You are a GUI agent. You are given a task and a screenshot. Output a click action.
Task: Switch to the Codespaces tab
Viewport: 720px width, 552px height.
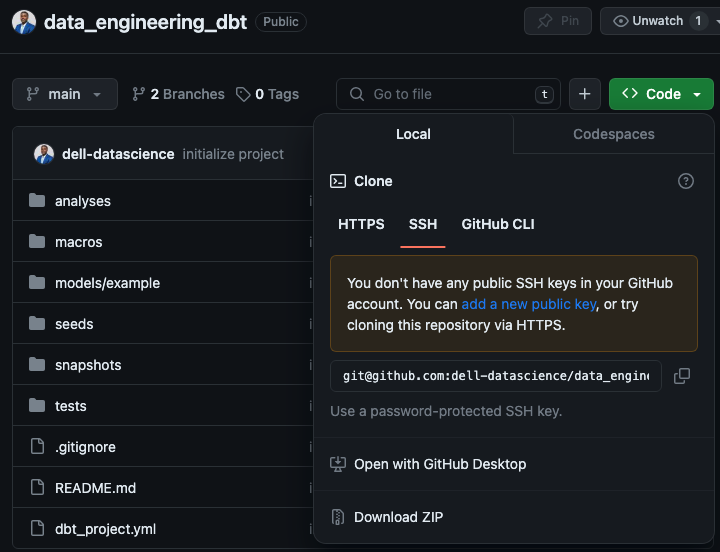[613, 134]
